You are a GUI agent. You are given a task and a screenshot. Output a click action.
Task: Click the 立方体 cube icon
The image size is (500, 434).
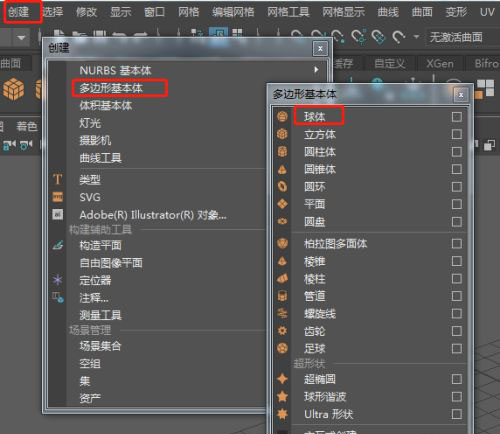282,134
